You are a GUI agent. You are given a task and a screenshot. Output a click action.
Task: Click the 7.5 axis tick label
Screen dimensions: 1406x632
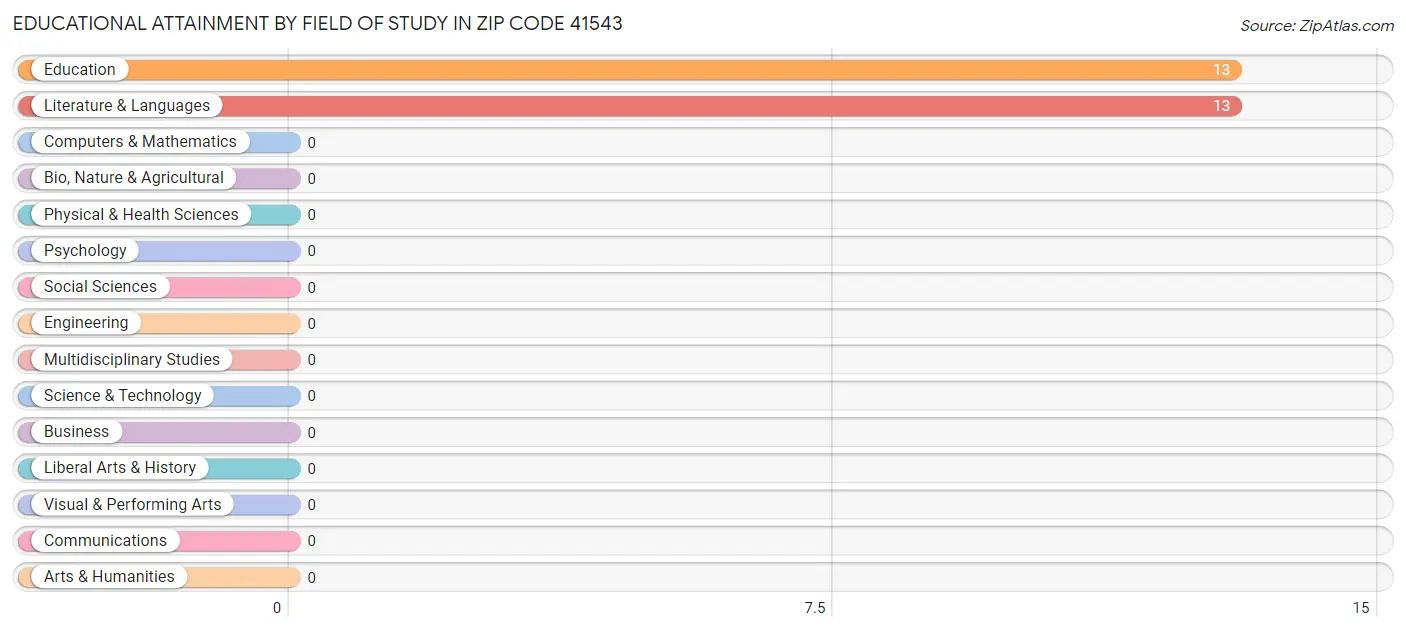pyautogui.click(x=816, y=608)
